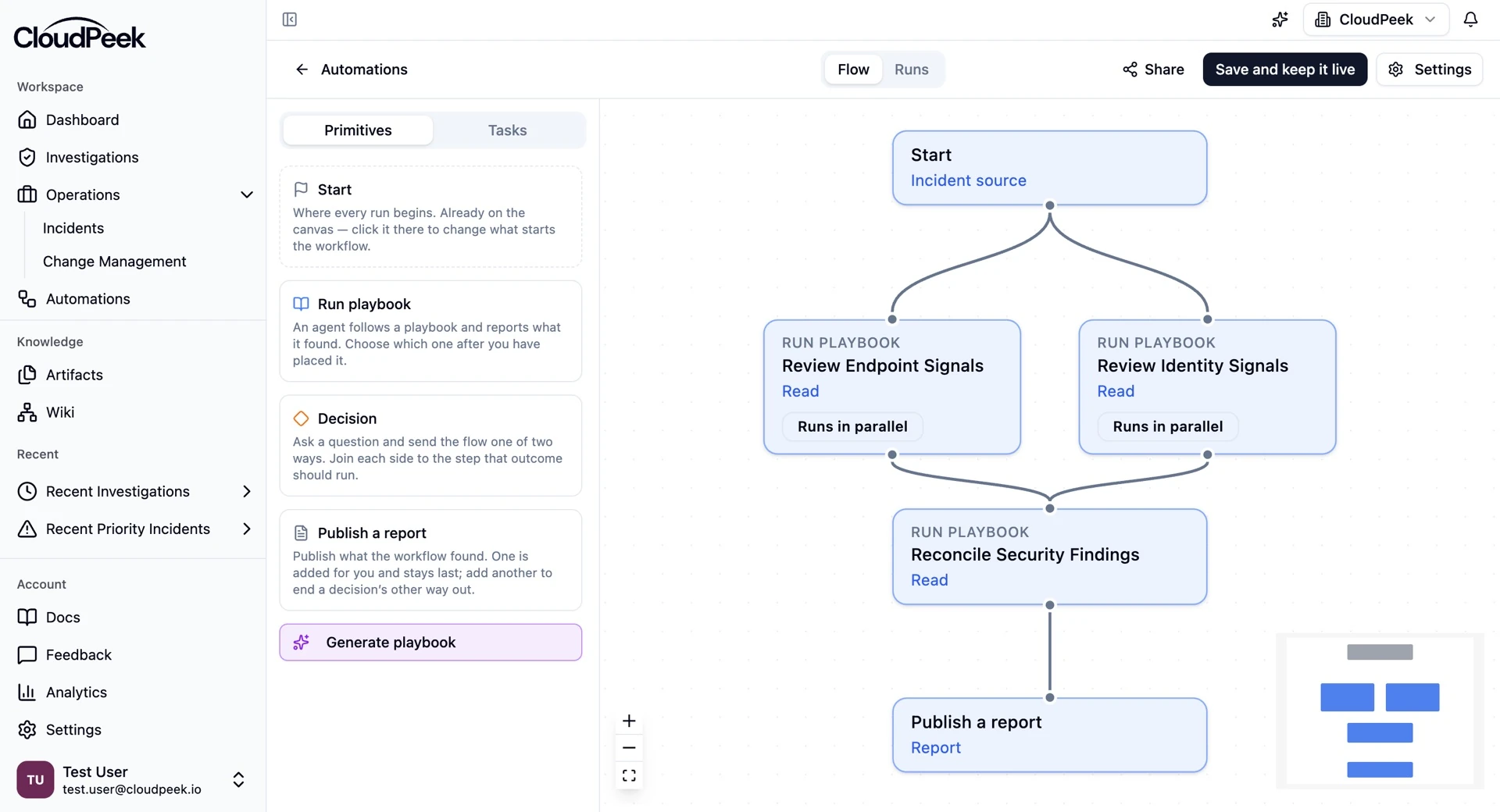This screenshot has width=1500, height=812.
Task: Click the Analytics chart icon
Action: 27,693
